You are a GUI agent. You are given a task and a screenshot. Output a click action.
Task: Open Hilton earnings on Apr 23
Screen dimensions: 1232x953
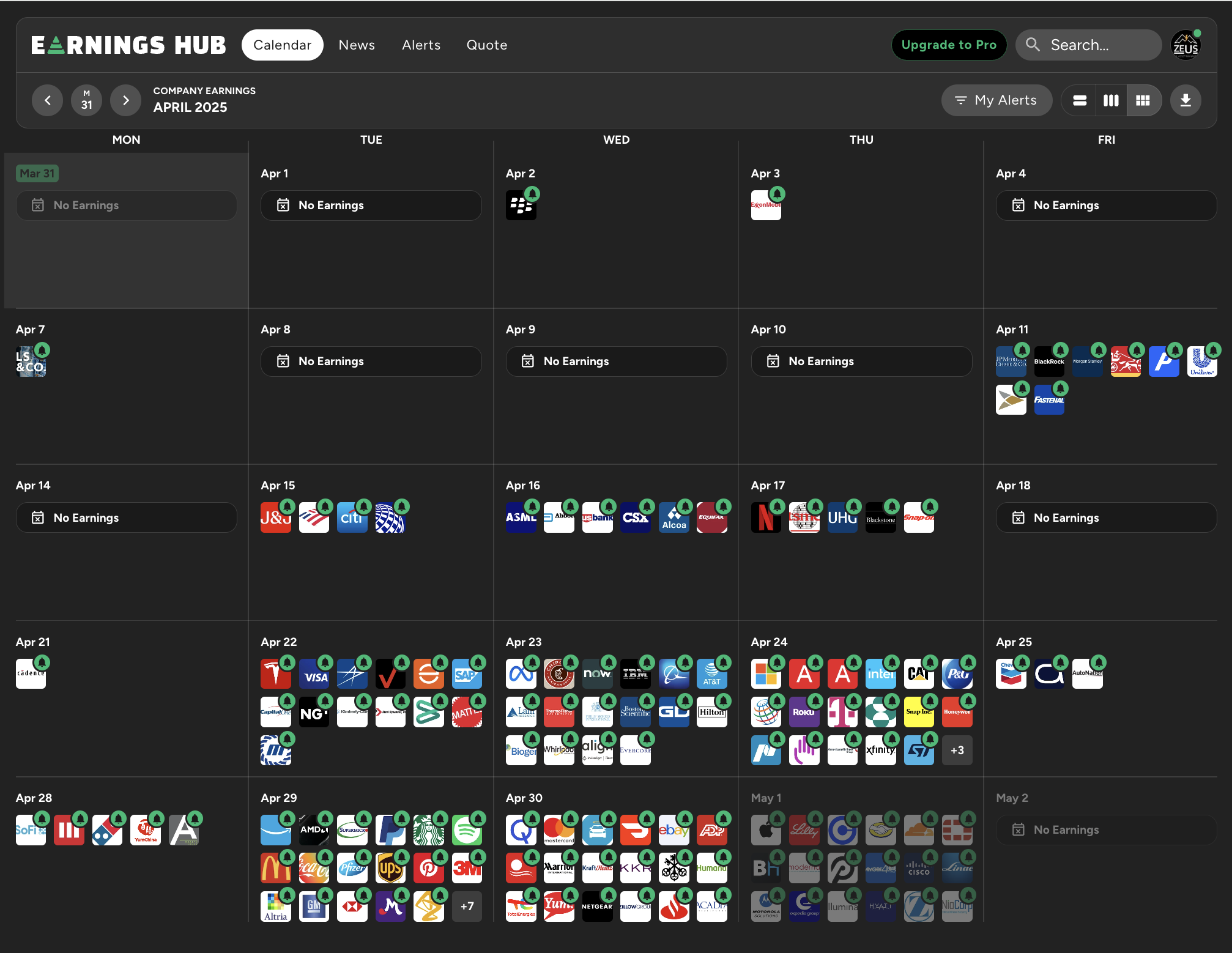click(712, 712)
